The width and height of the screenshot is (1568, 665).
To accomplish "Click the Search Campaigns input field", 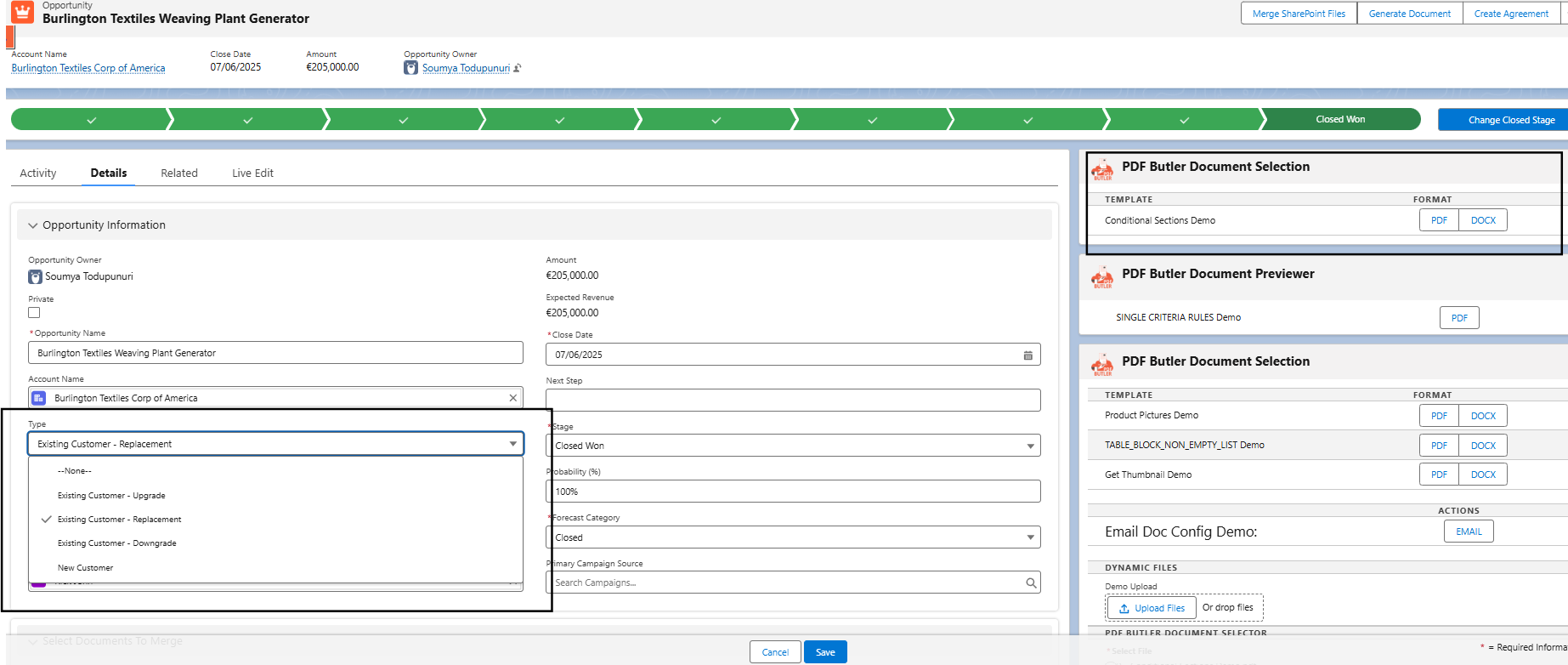I will tap(793, 583).
